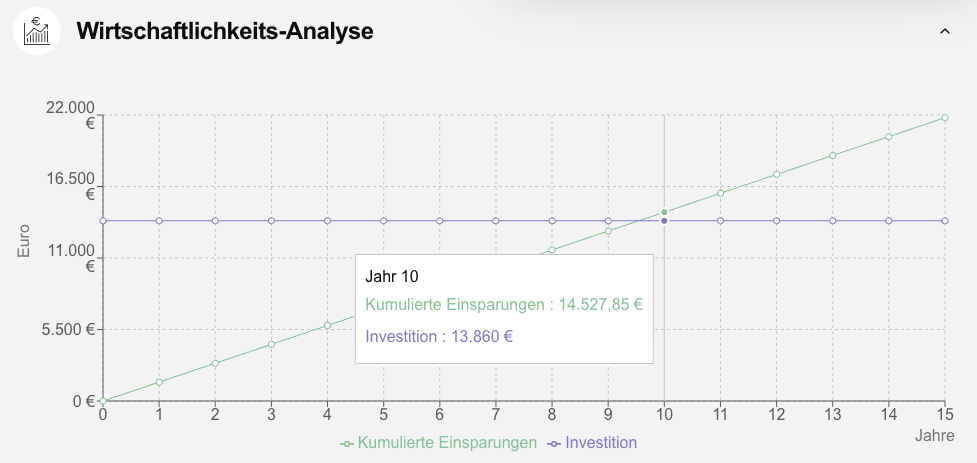Image resolution: width=977 pixels, height=463 pixels.
Task: Collapse the Wirtschaftlichkeits-Analyse section chevron
Action: (944, 32)
